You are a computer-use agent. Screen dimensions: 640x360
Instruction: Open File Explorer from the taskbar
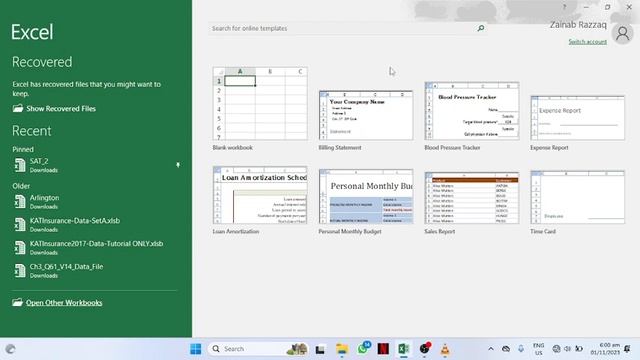342,349
